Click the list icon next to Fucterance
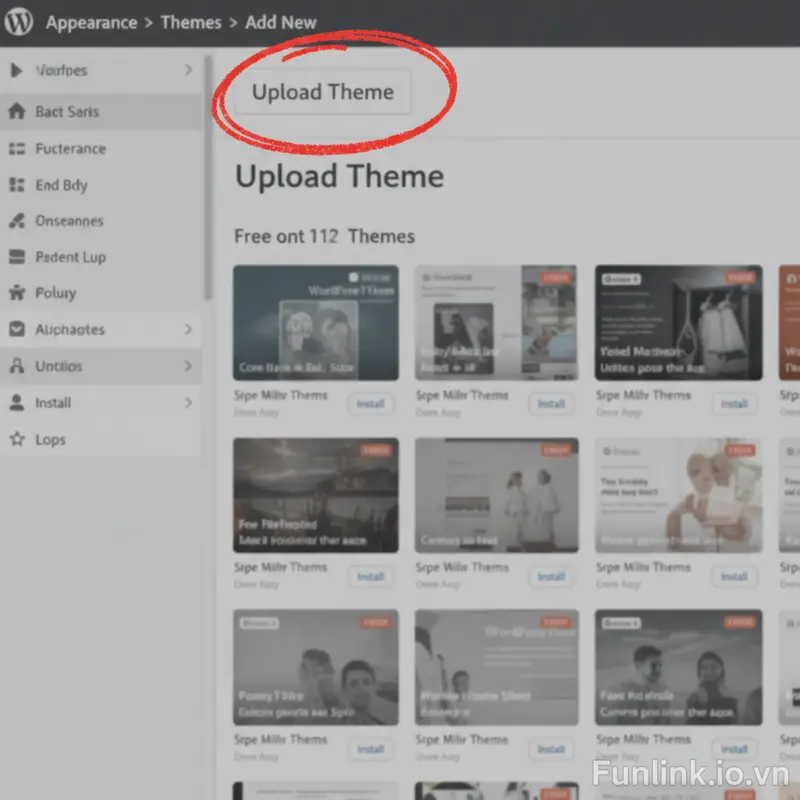800x800 pixels. coord(15,148)
